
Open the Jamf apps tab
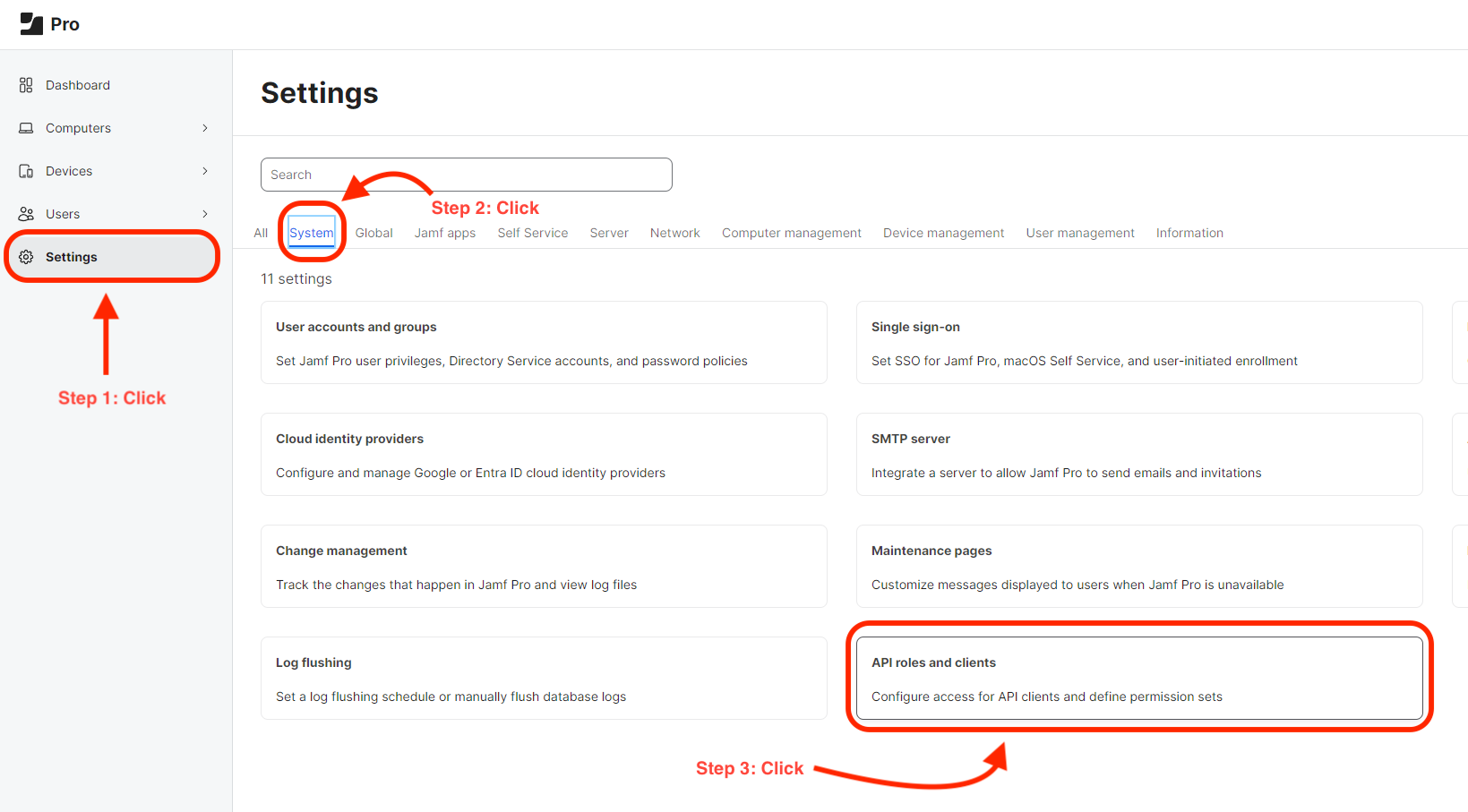point(444,233)
